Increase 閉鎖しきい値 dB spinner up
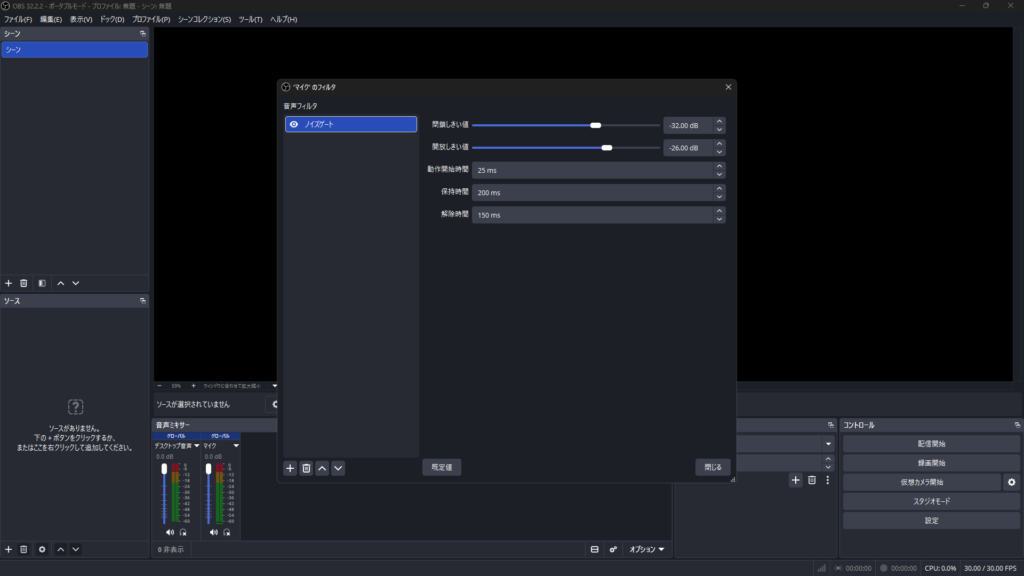The image size is (1024, 576). click(x=719, y=121)
